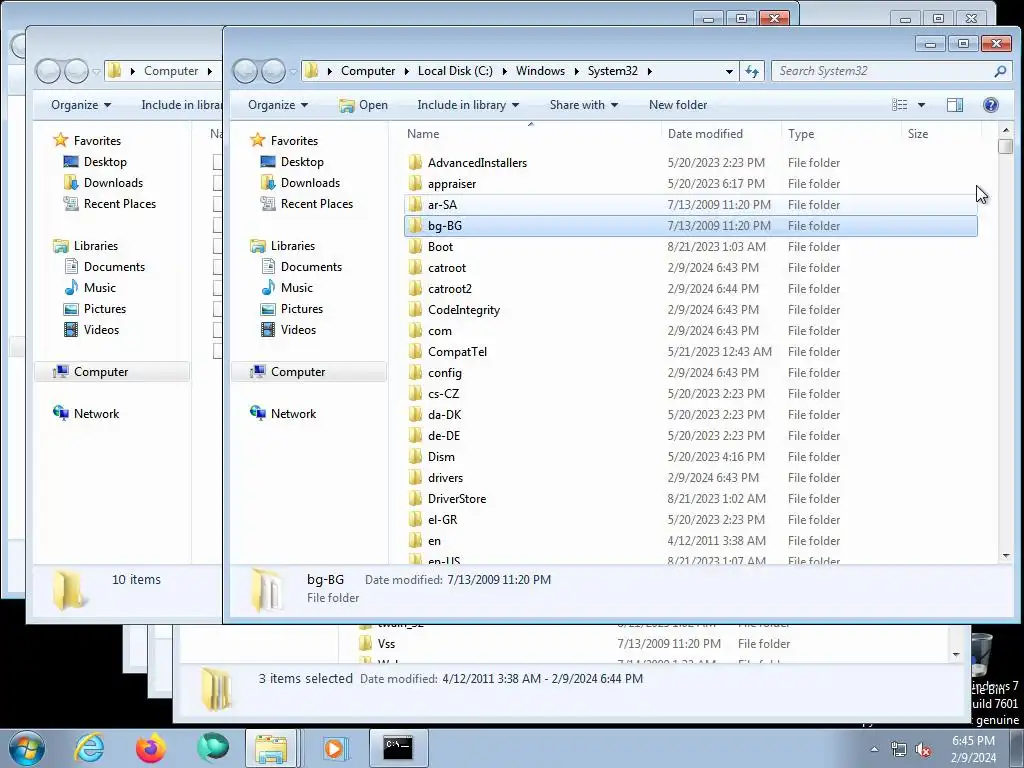Click the Windows breadcrumb segment
The width and height of the screenshot is (1024, 768).
click(x=540, y=71)
